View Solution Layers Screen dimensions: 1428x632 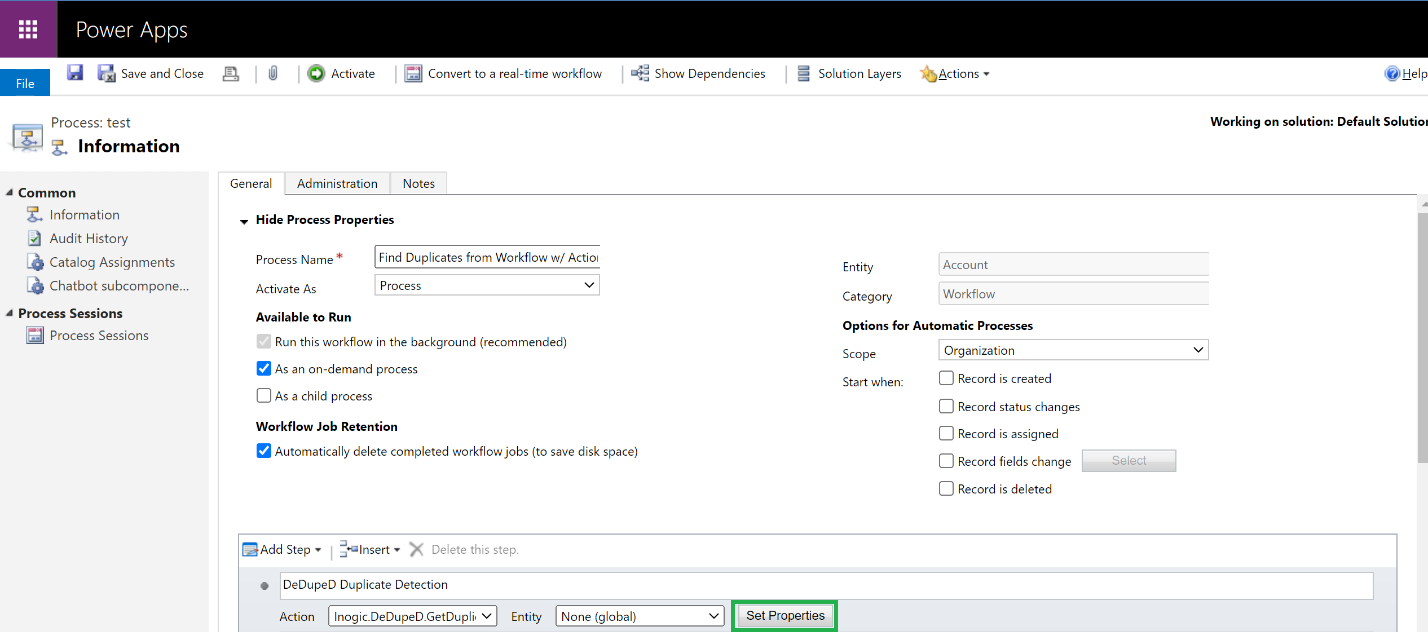(x=849, y=73)
